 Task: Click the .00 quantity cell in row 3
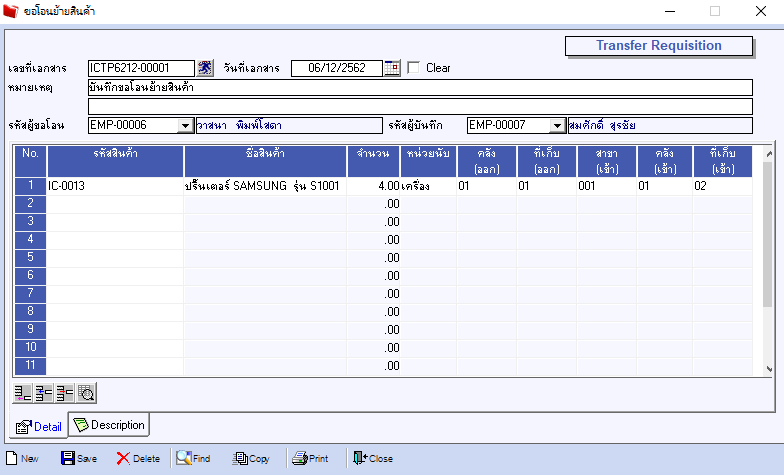coord(373,222)
